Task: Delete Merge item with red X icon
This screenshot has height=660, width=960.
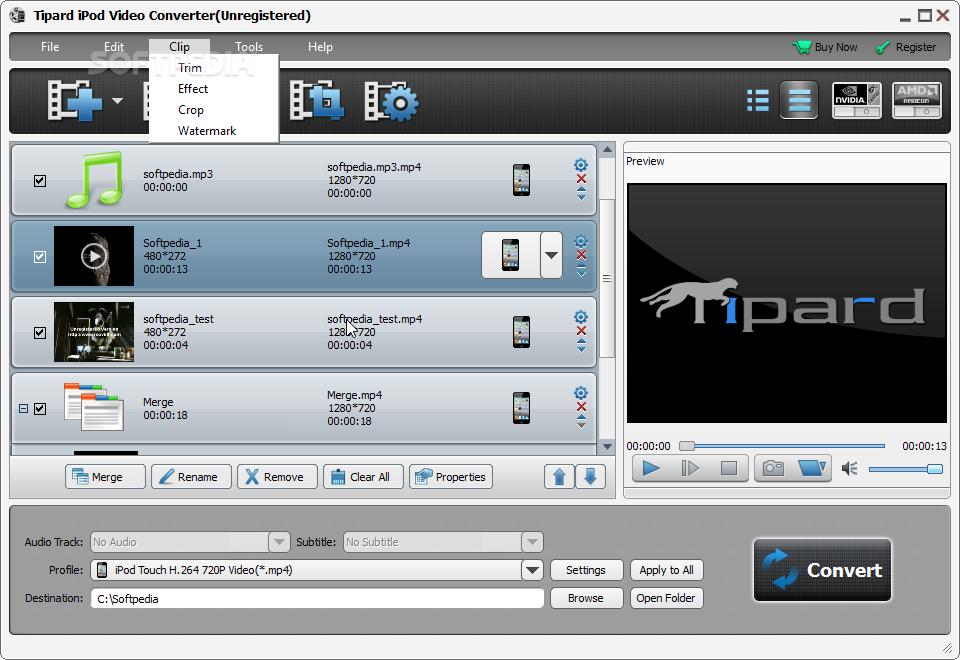Action: 581,407
